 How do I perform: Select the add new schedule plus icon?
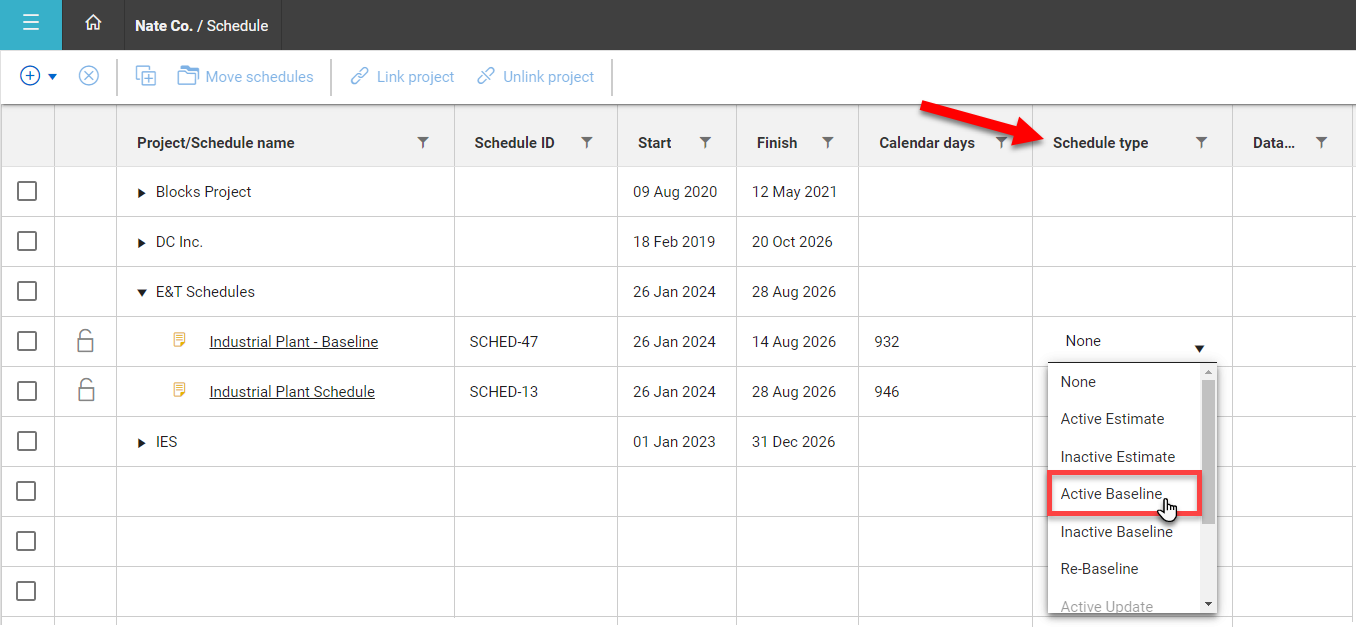click(x=29, y=76)
